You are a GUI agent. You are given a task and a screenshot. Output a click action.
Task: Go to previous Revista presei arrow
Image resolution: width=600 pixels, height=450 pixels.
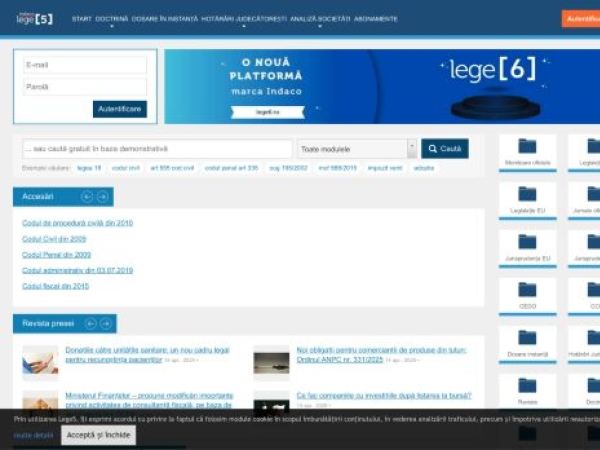coord(90,324)
